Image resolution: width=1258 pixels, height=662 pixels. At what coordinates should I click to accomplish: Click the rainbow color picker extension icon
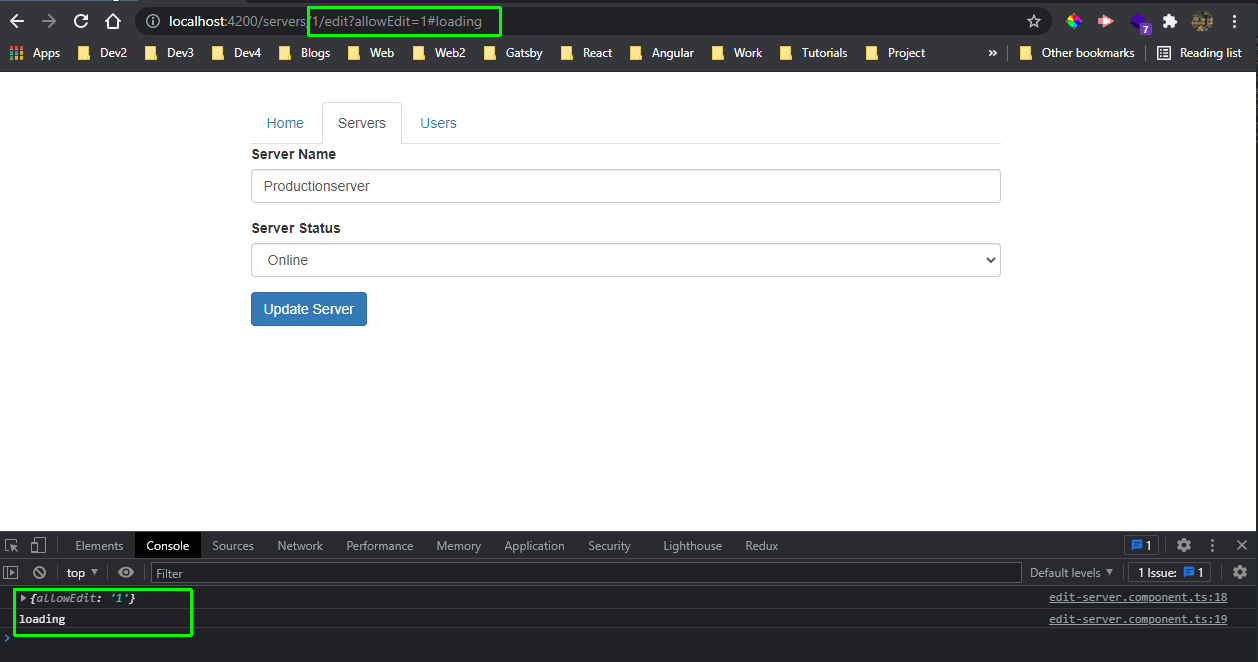[x=1074, y=21]
